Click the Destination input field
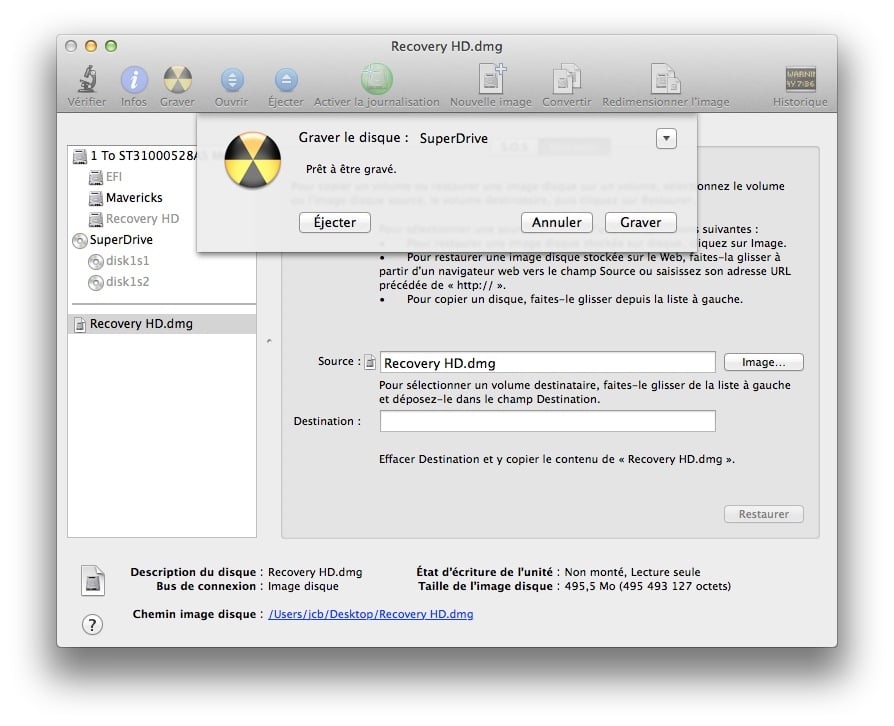The height and width of the screenshot is (726, 894). tap(547, 421)
